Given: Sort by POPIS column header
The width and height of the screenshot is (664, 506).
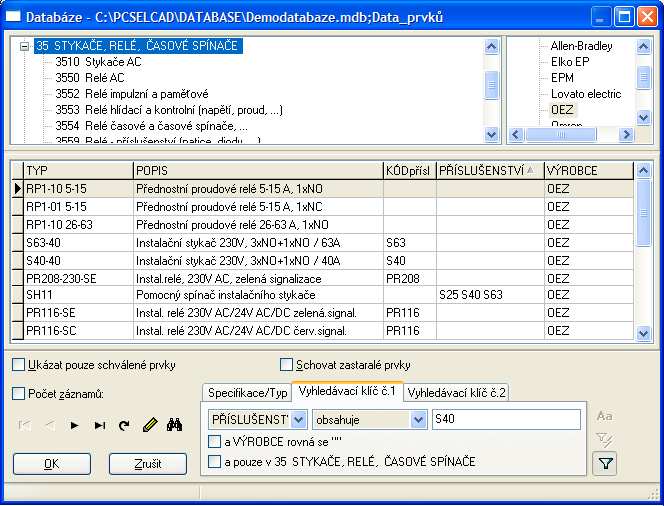Looking at the screenshot, I should pyautogui.click(x=258, y=171).
